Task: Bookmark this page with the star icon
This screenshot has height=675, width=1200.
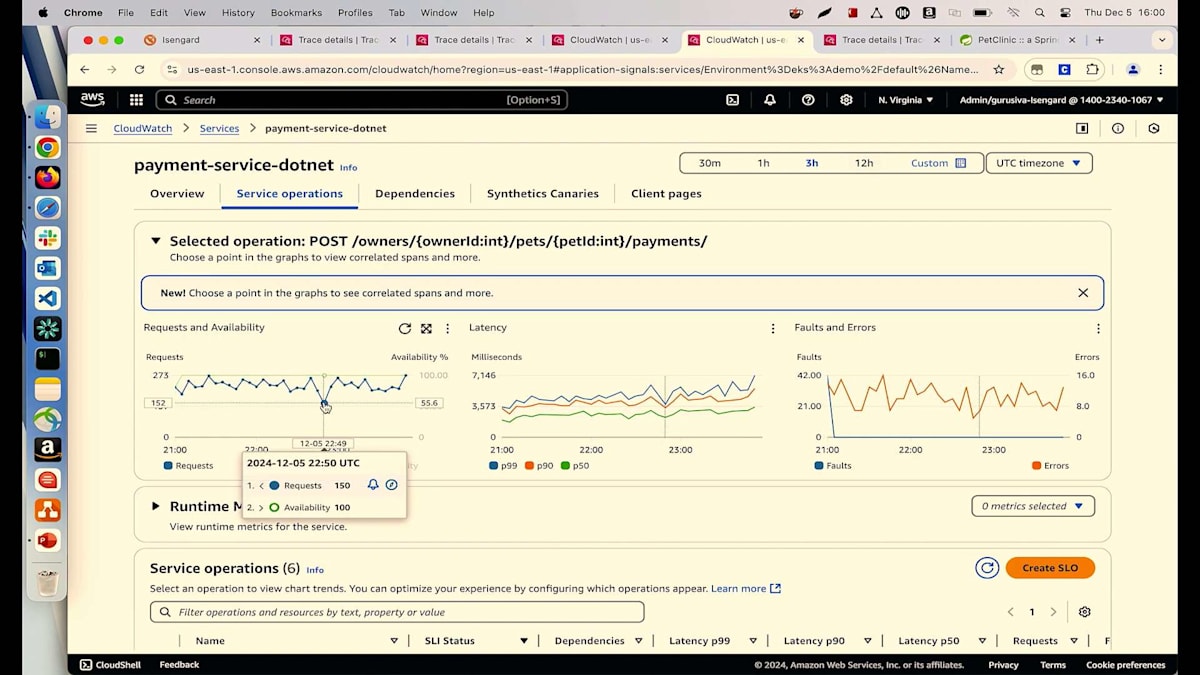Action: point(999,70)
